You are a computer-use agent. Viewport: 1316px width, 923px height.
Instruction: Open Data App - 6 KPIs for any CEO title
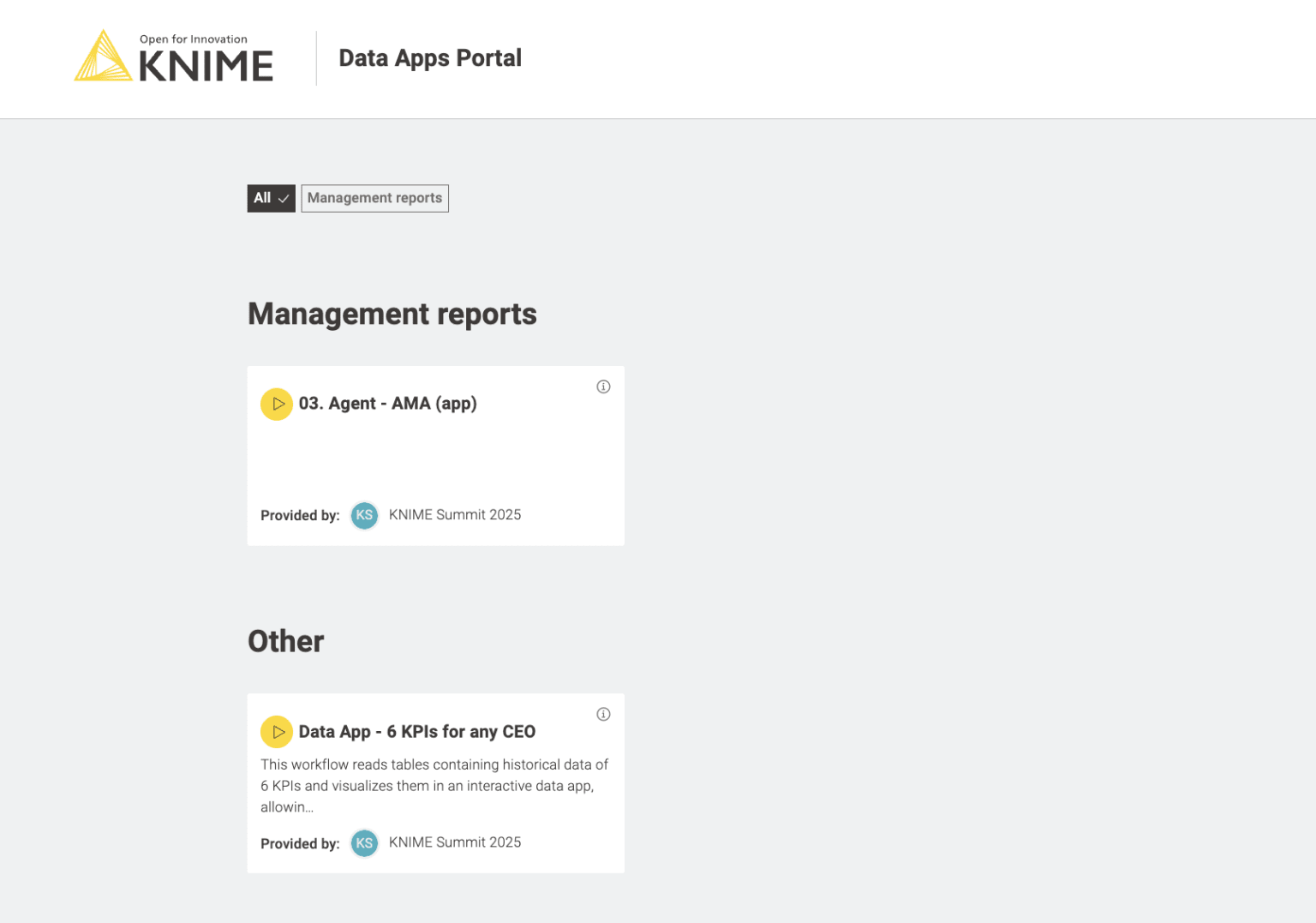tap(417, 732)
